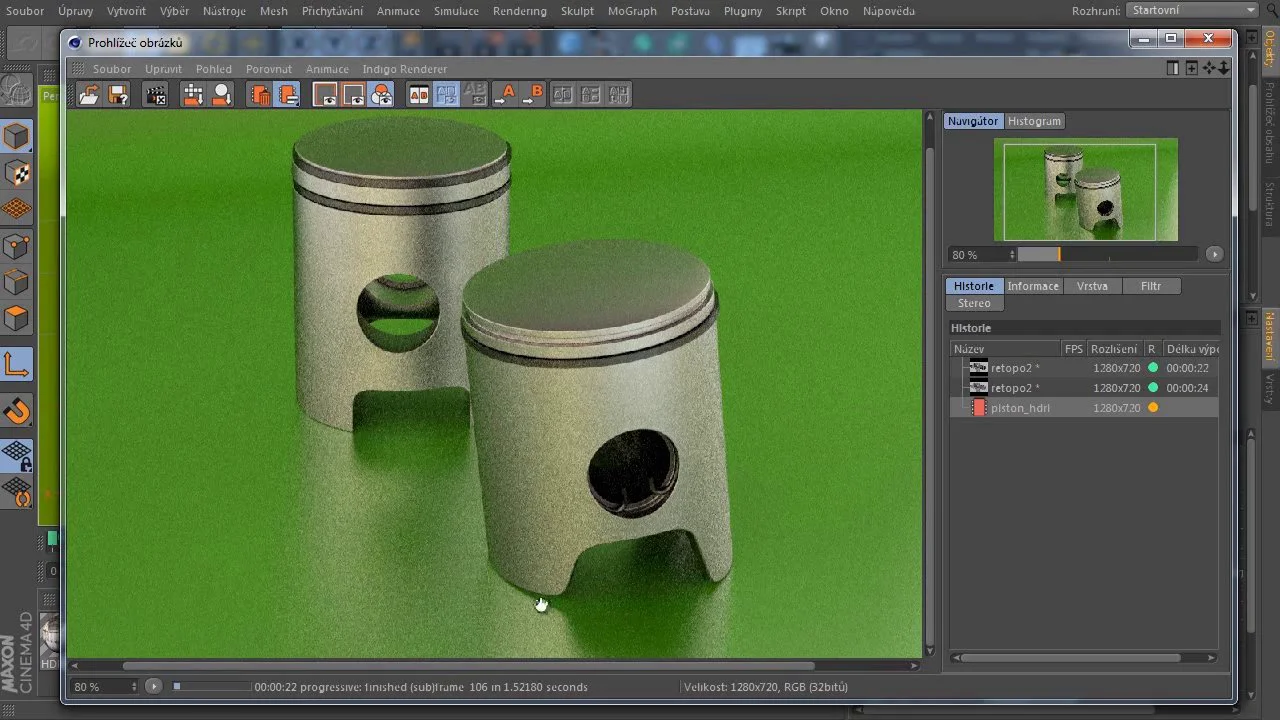Click the Set as A icon
Viewport: 1280px width, 720px height.
click(504, 95)
